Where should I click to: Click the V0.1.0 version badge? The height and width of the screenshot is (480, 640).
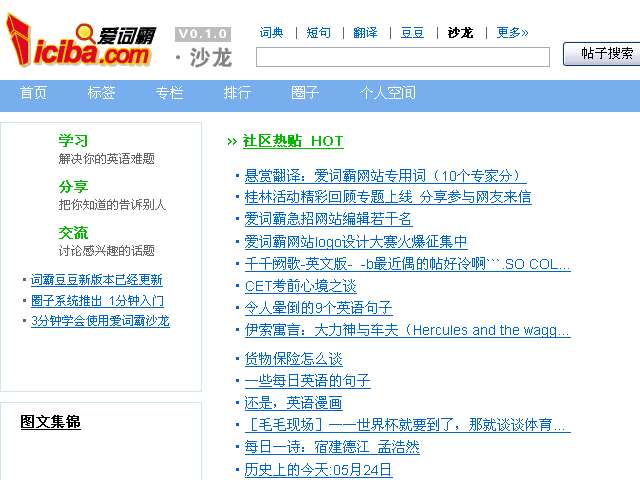point(203,34)
